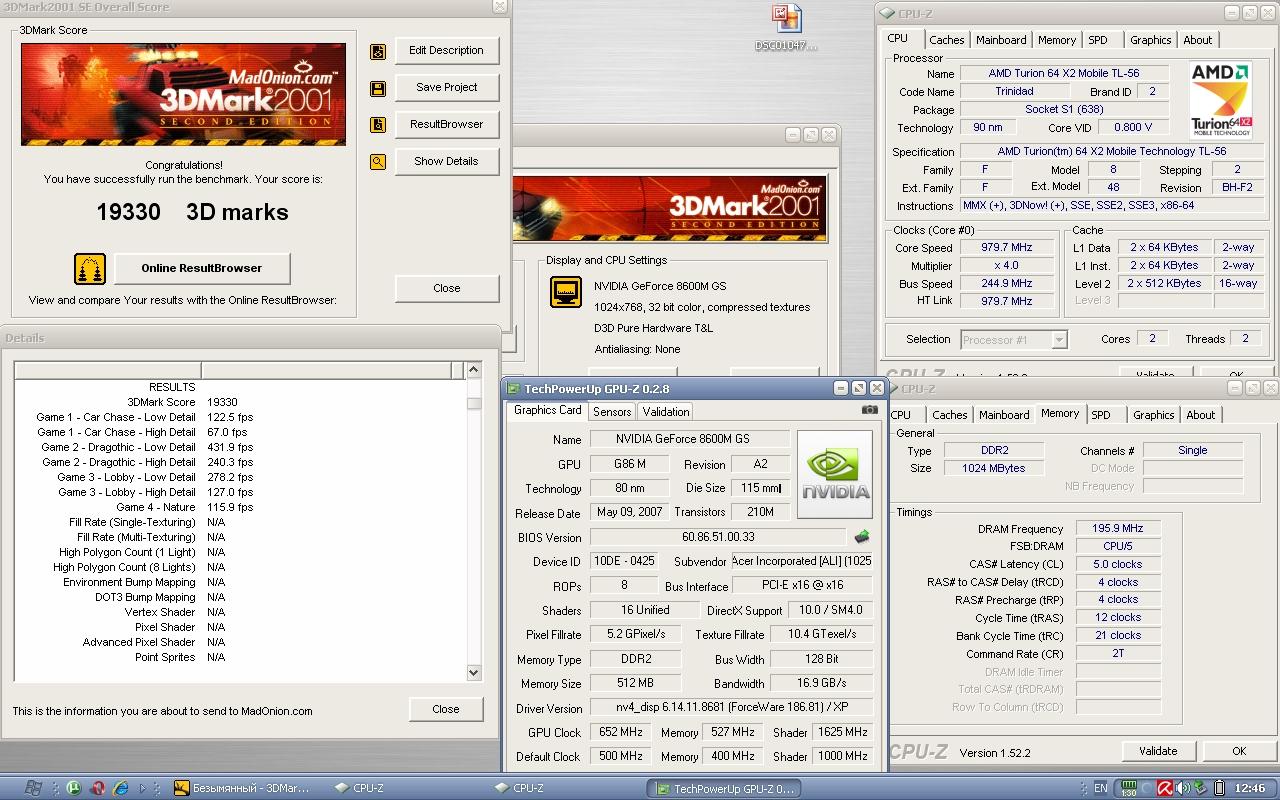Select the Graphics Card tab in GPU-Z

pyautogui.click(x=547, y=410)
